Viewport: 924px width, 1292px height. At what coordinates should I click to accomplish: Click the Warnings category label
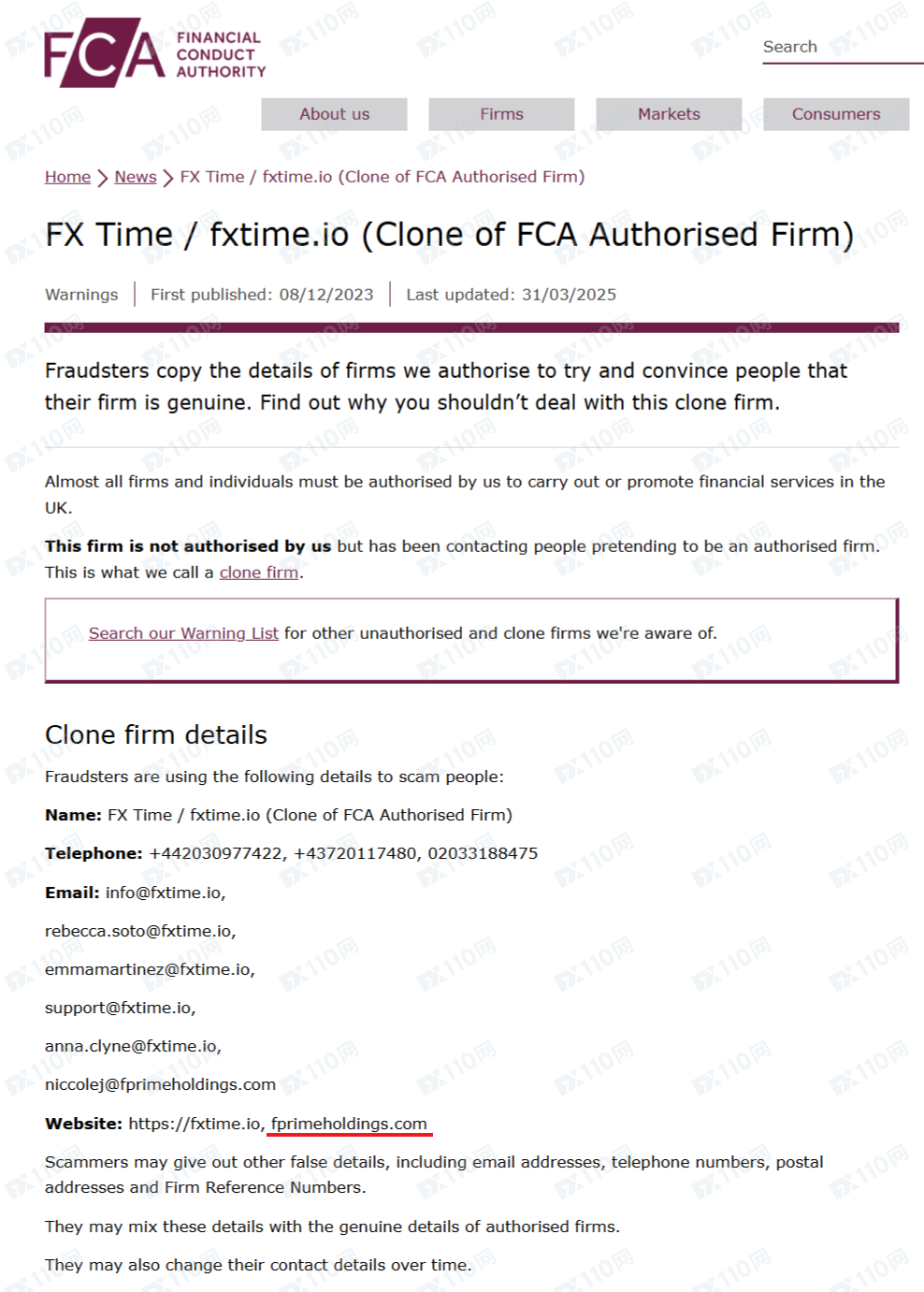(81, 295)
